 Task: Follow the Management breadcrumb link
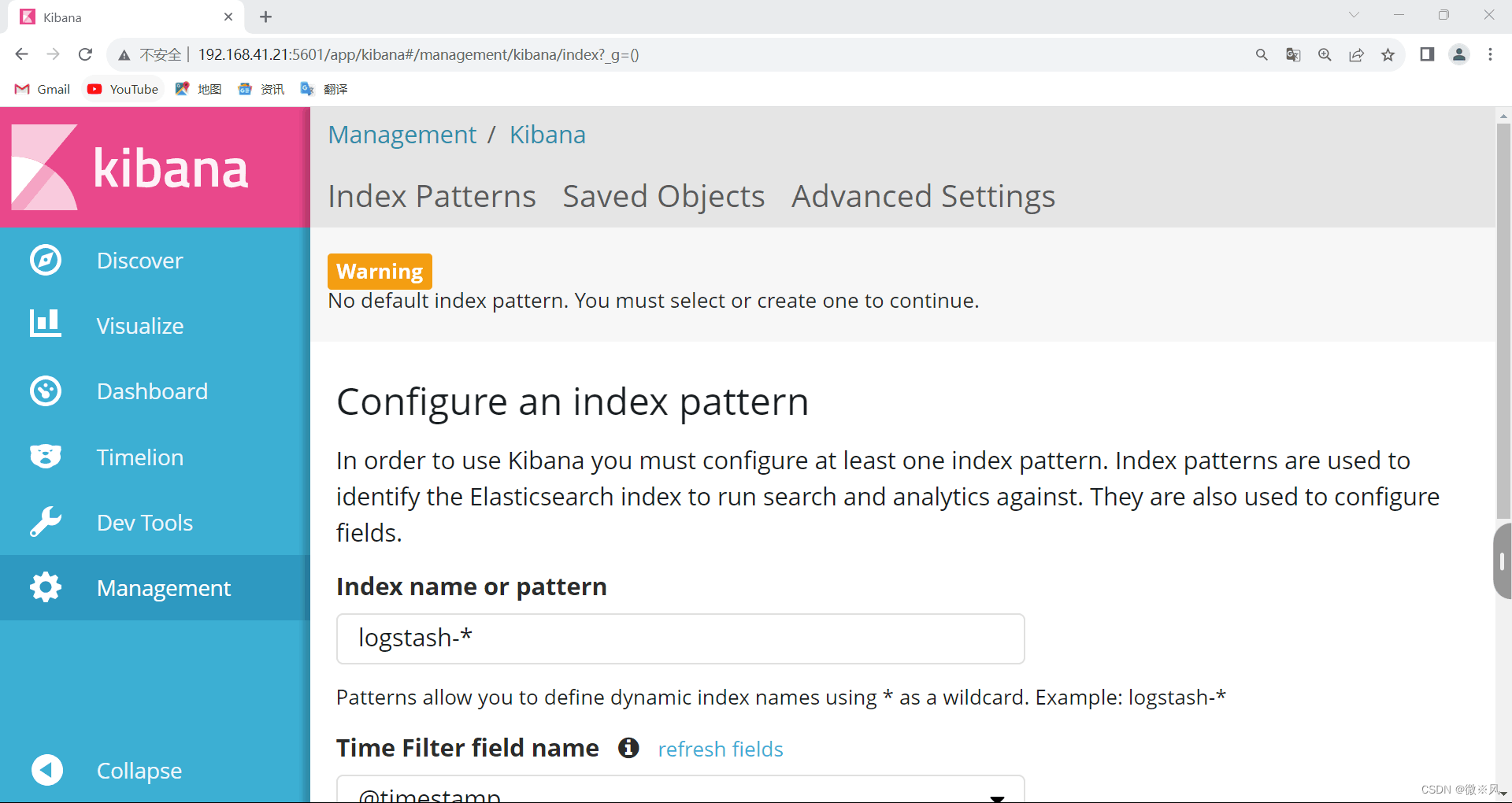click(x=402, y=135)
